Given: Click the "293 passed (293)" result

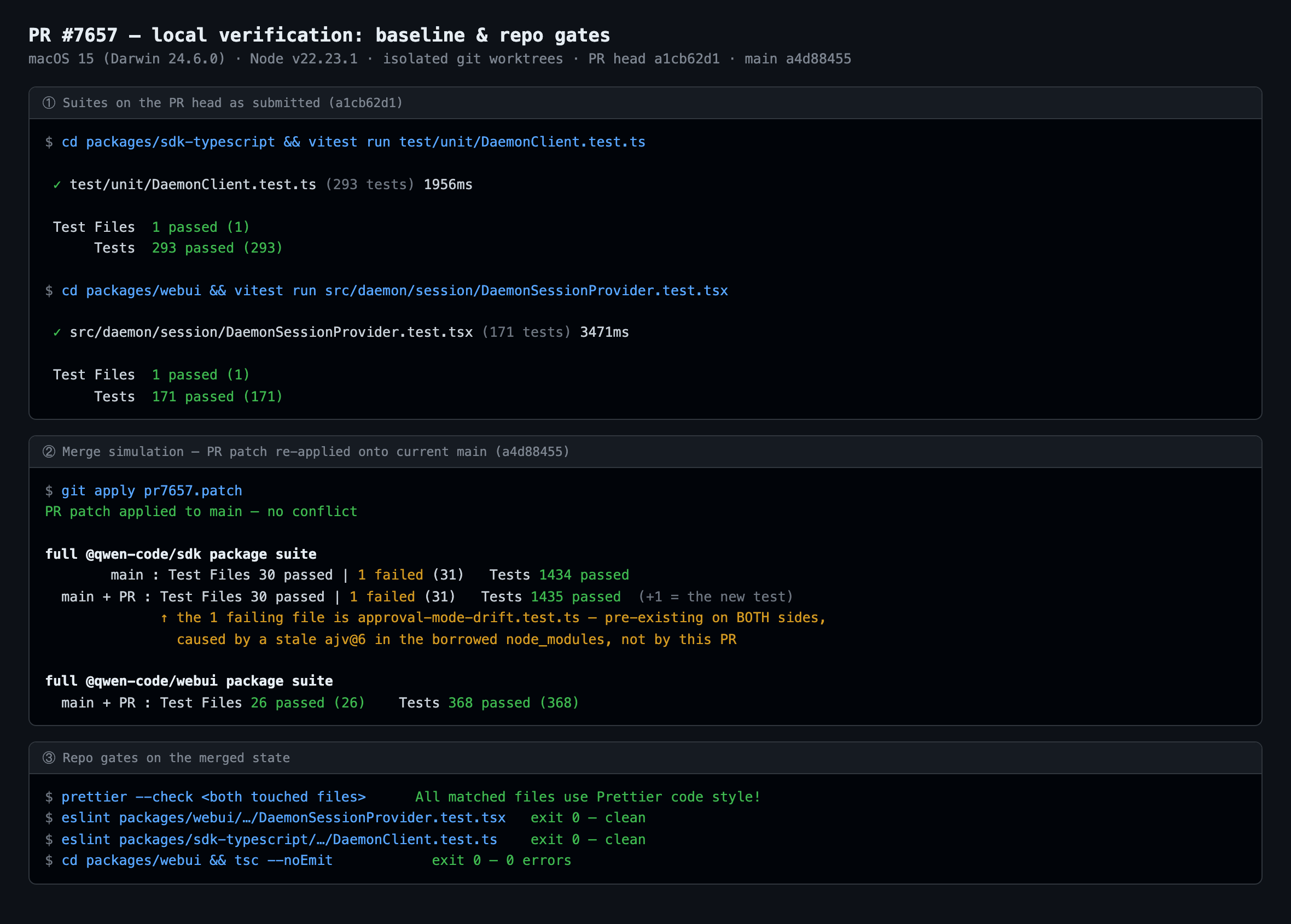Looking at the screenshot, I should [217, 248].
